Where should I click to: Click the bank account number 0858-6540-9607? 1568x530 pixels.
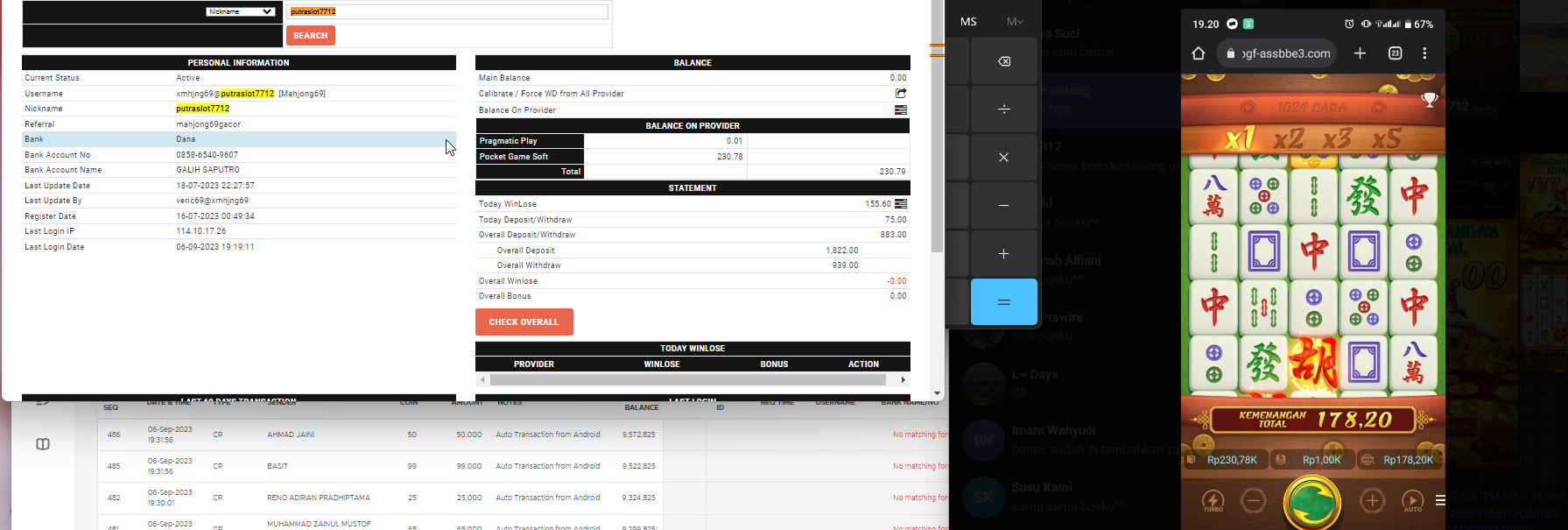[x=207, y=155]
